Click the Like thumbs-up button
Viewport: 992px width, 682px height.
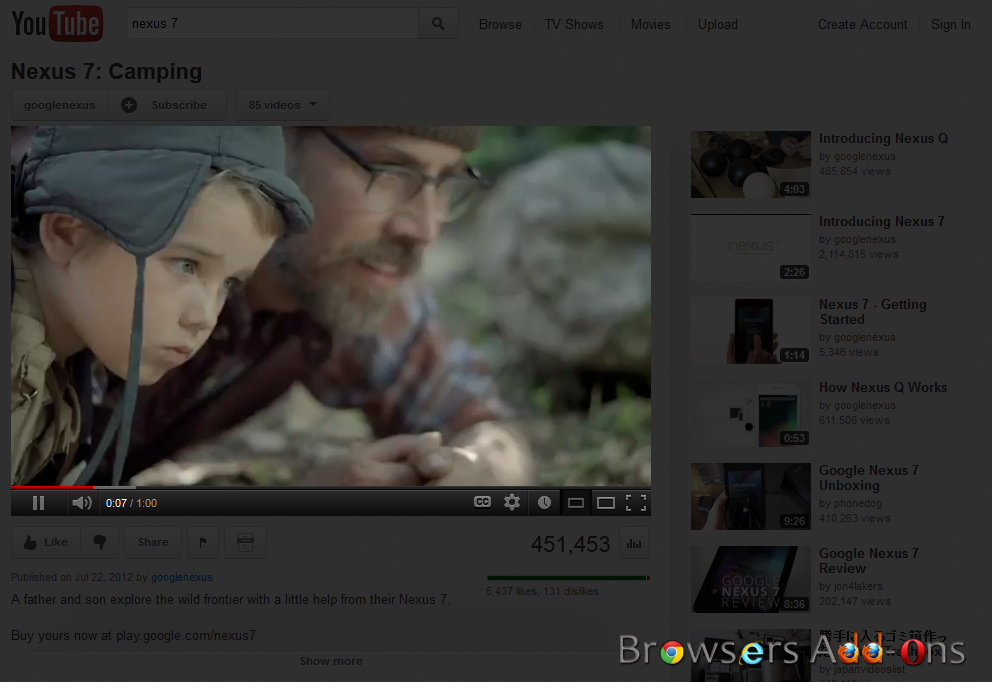(46, 542)
